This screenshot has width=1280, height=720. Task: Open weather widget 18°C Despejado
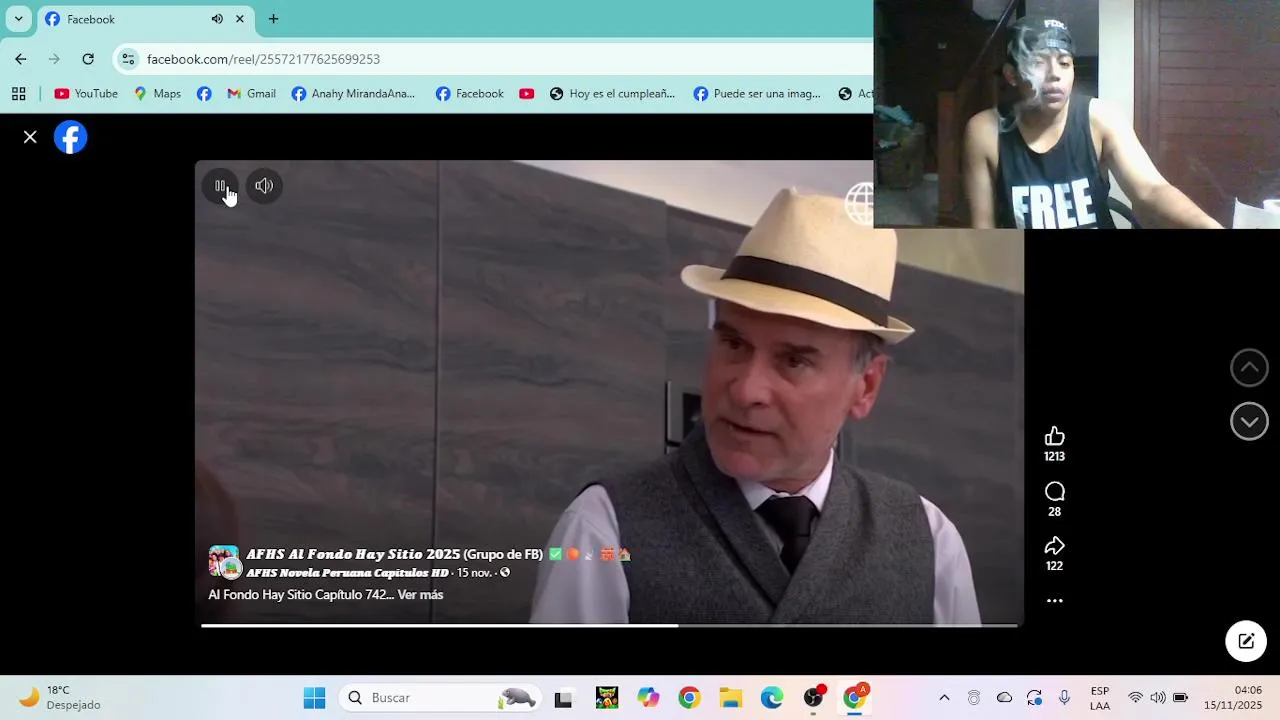pyautogui.click(x=60, y=698)
